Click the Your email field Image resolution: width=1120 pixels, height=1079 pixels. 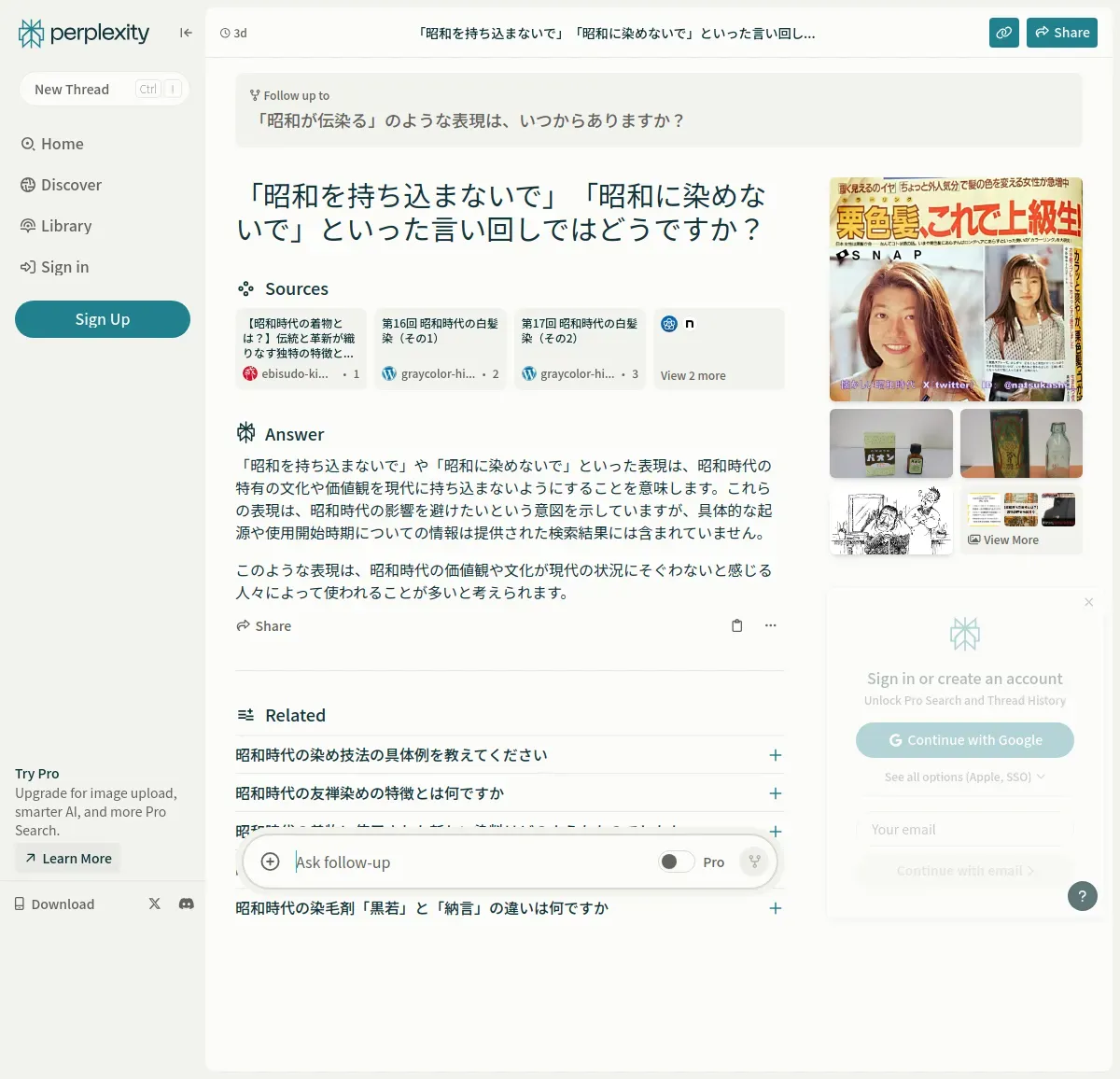[x=965, y=830]
